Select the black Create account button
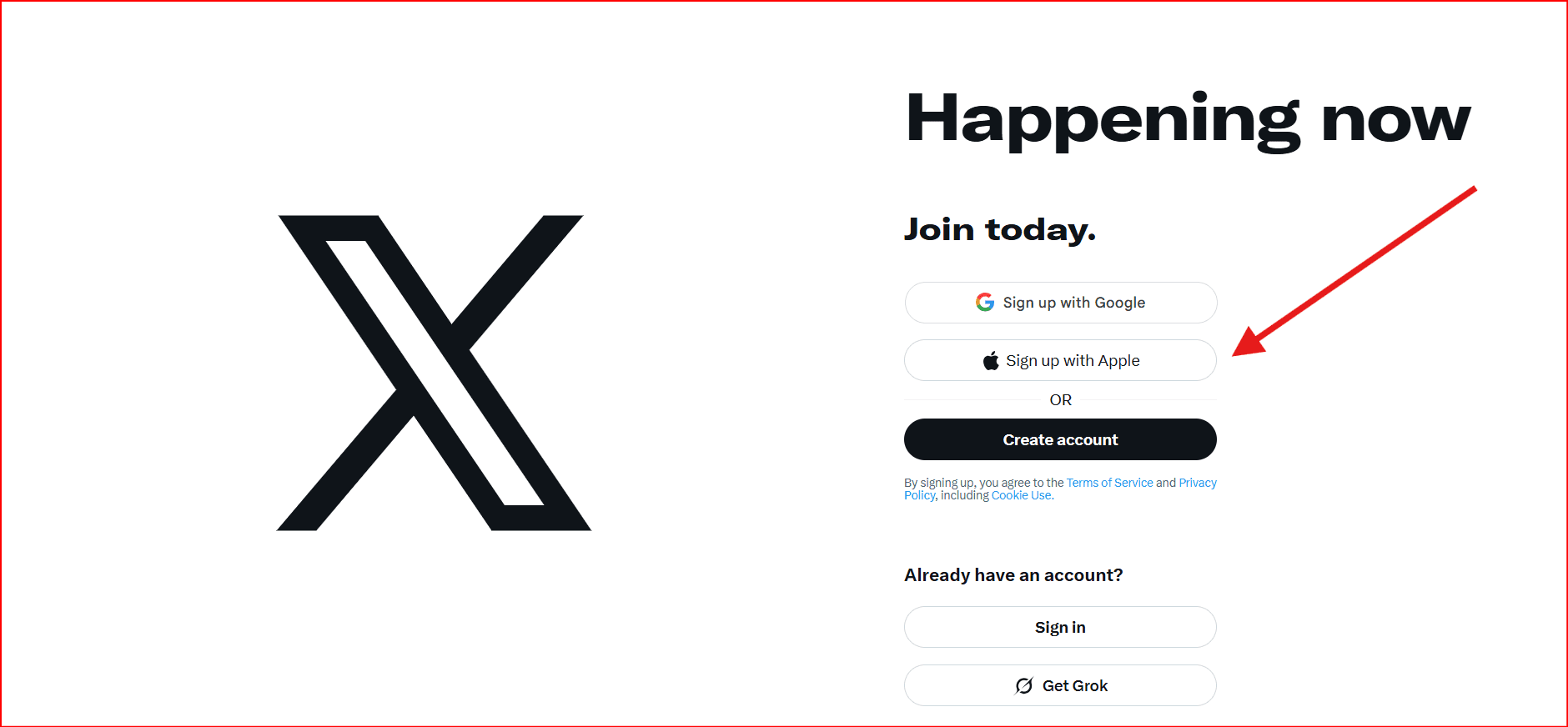Viewport: 1568px width, 727px height. click(1061, 439)
